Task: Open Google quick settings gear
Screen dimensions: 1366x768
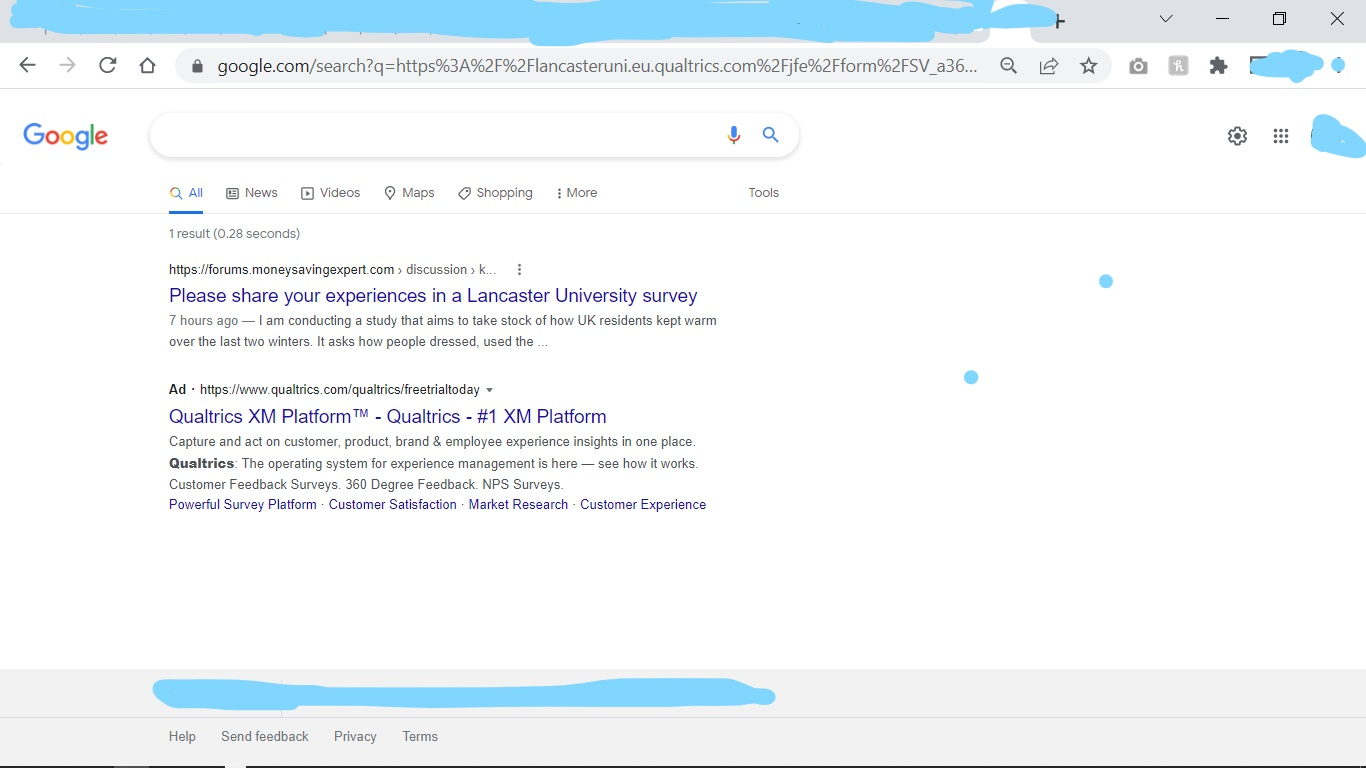Action: [1237, 136]
